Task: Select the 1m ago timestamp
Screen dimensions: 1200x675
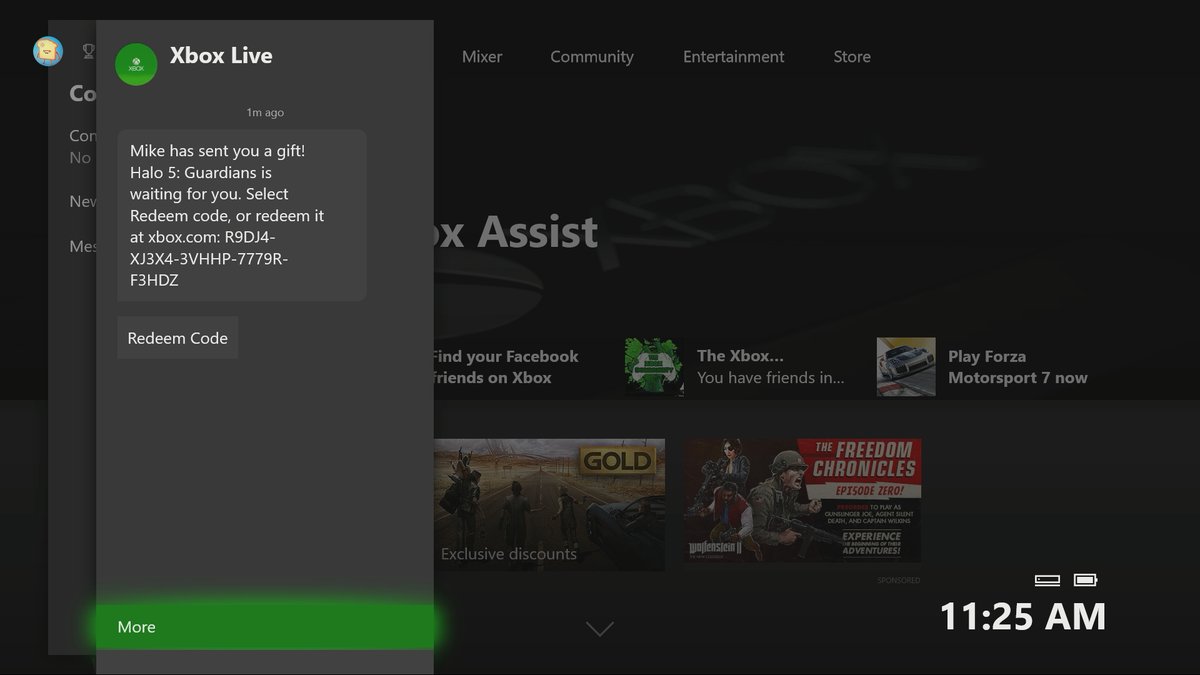Action: (265, 113)
